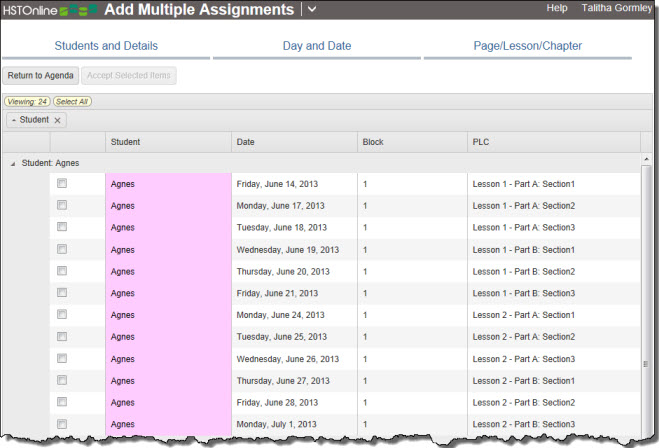Image resolution: width=659 pixels, height=448 pixels.
Task: Sort by the Block column header
Action: [412, 142]
